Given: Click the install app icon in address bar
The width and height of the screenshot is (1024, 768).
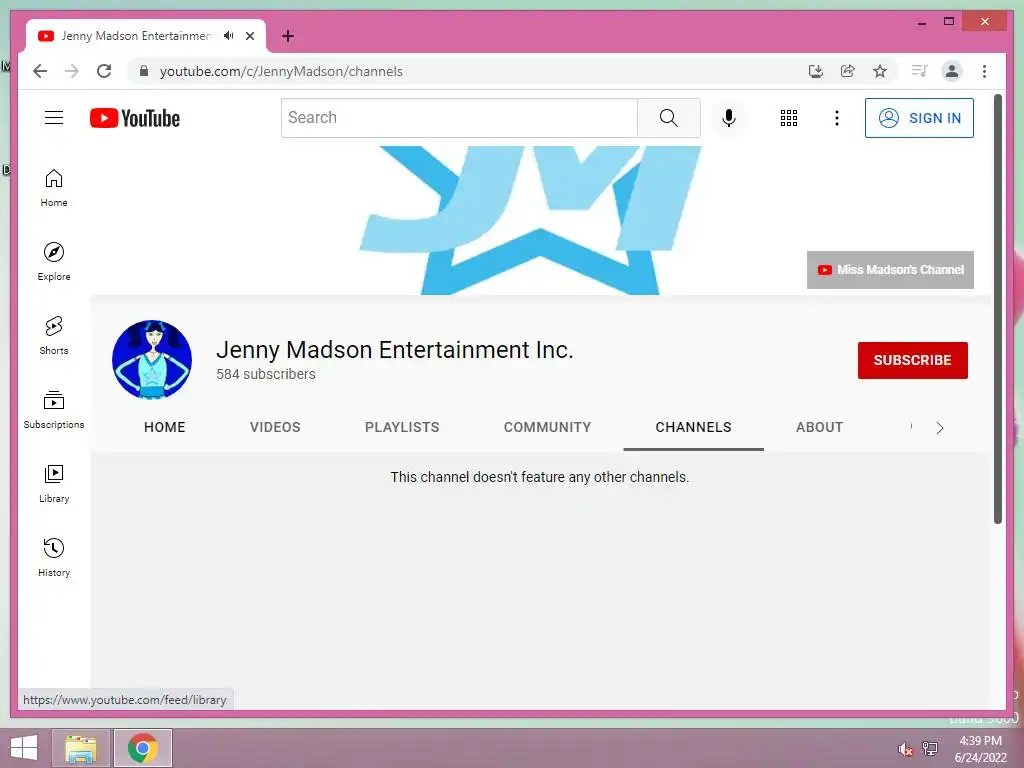Looking at the screenshot, I should (x=816, y=71).
